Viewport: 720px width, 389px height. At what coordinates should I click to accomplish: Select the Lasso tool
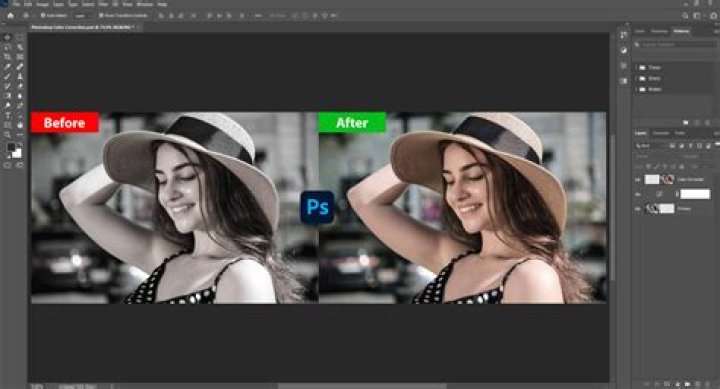pos(8,47)
